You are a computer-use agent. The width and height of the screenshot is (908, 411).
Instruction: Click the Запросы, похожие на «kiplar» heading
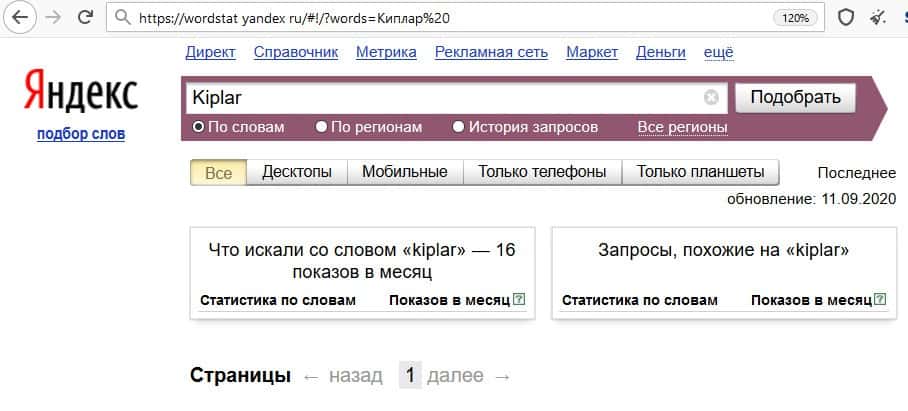(x=723, y=250)
